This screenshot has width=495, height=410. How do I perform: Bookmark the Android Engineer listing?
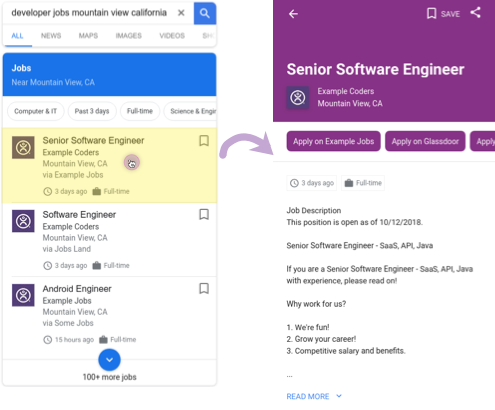[x=204, y=288]
